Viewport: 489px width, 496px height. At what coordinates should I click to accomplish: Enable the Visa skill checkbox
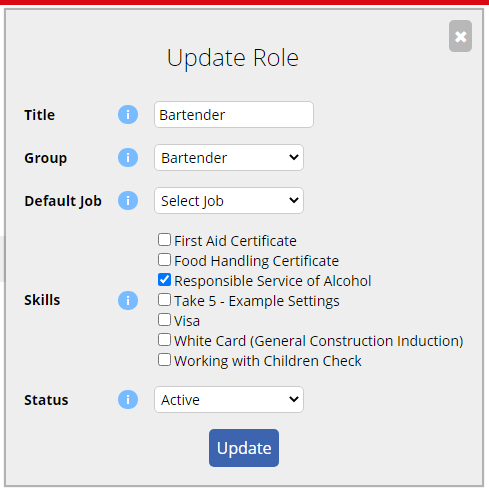coord(164,320)
